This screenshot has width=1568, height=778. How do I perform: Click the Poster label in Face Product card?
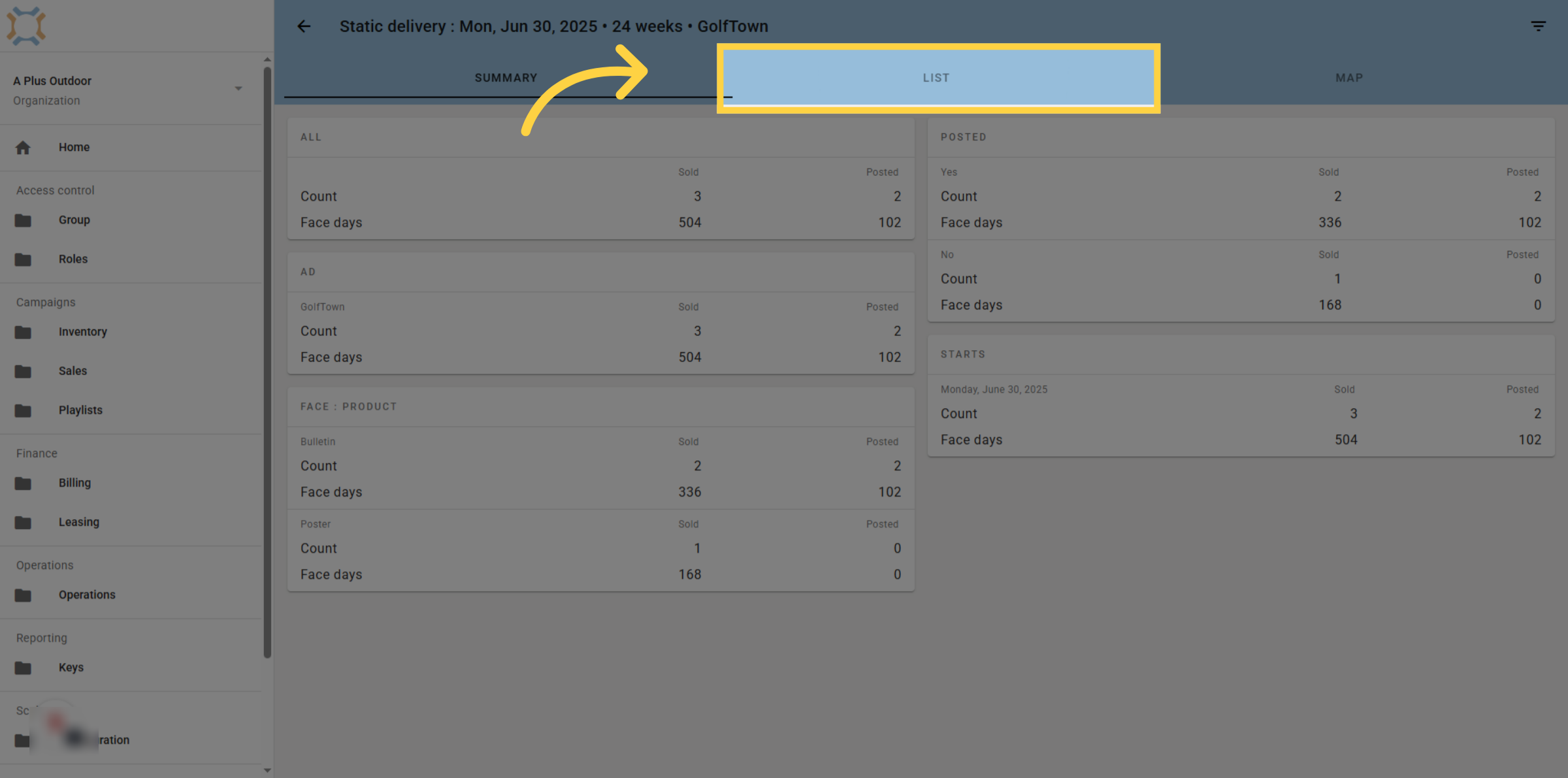coord(316,524)
